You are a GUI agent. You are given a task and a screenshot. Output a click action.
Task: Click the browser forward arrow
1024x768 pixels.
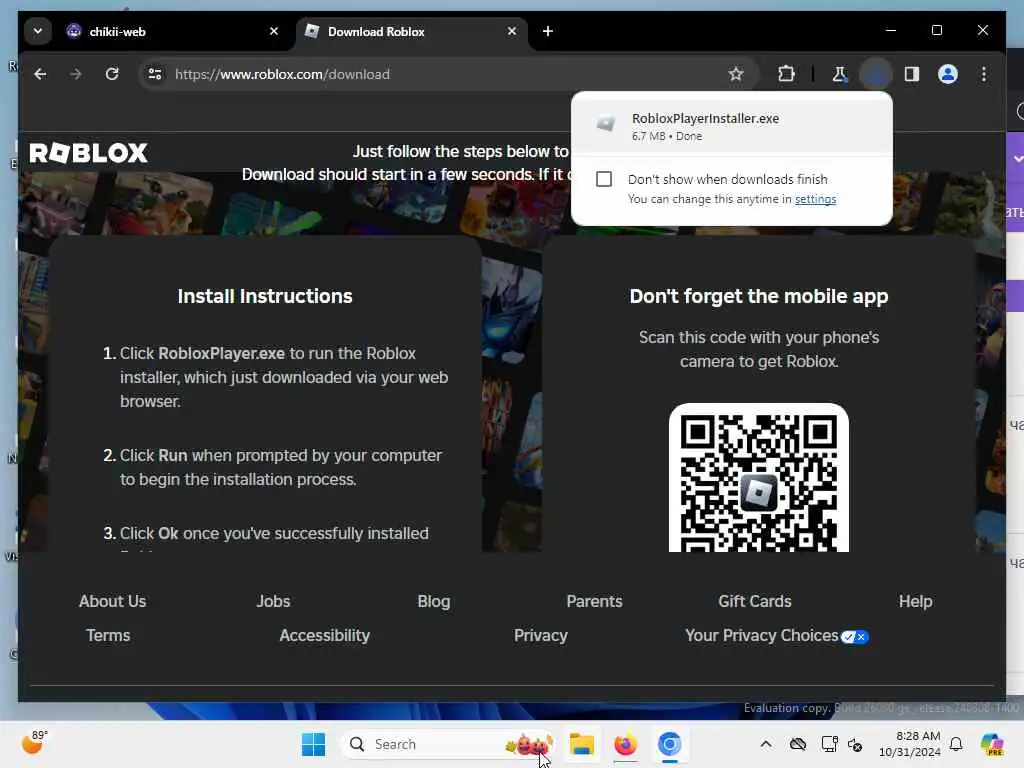[76, 74]
